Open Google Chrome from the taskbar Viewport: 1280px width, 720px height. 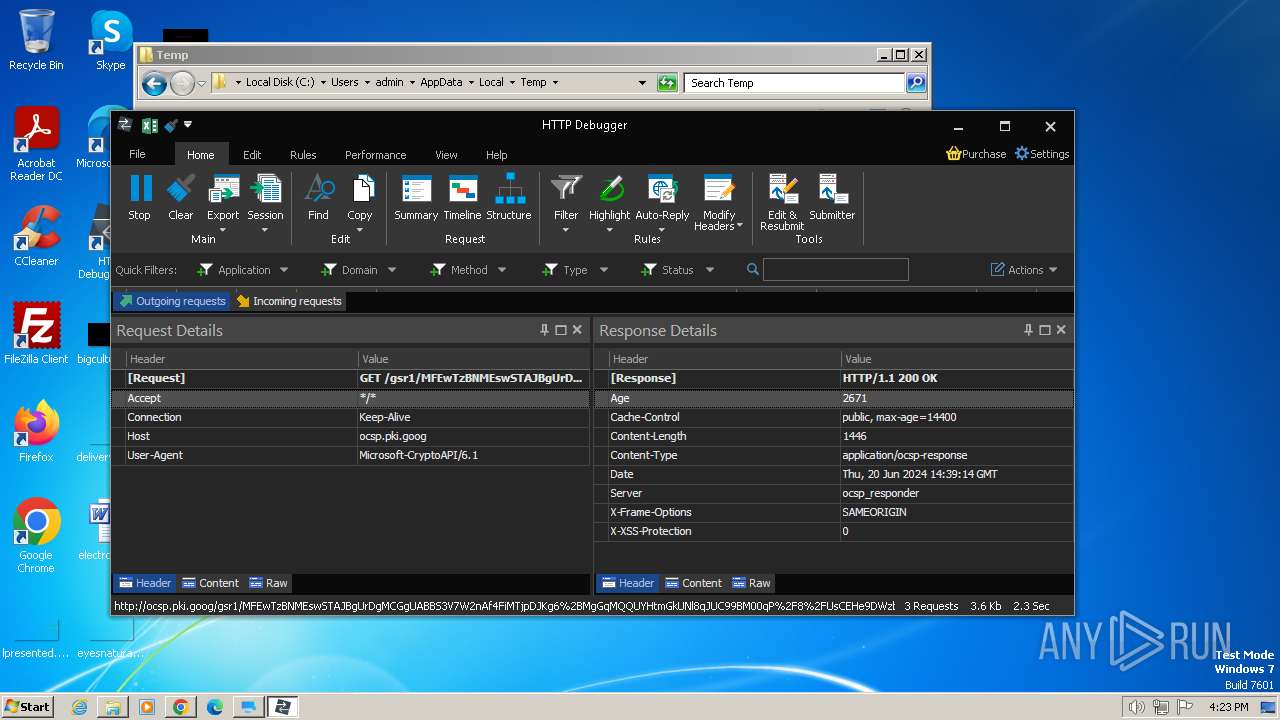(x=181, y=707)
